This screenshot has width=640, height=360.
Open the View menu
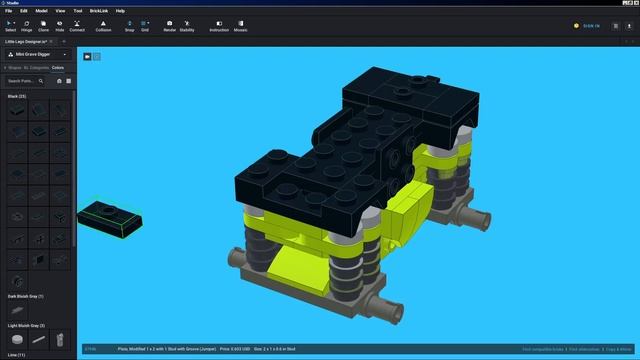pos(60,11)
